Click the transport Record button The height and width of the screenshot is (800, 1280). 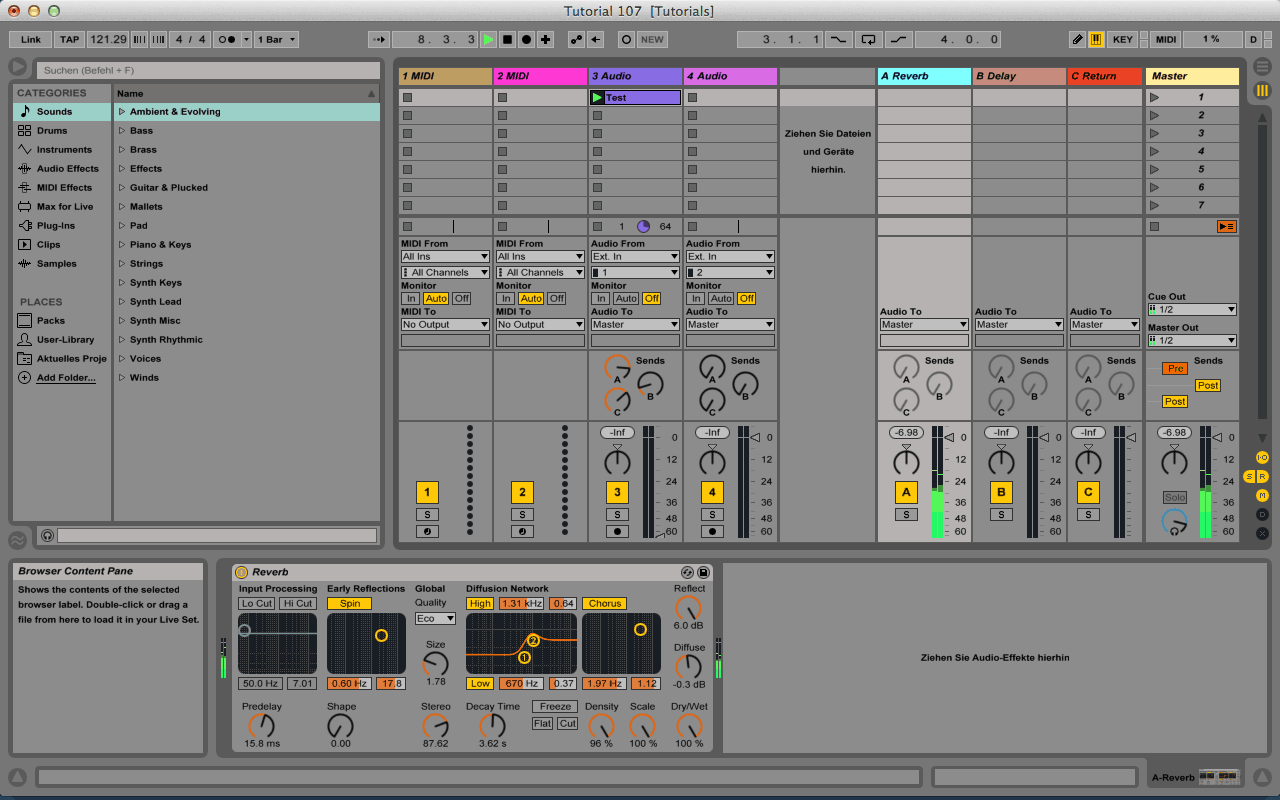tap(526, 40)
